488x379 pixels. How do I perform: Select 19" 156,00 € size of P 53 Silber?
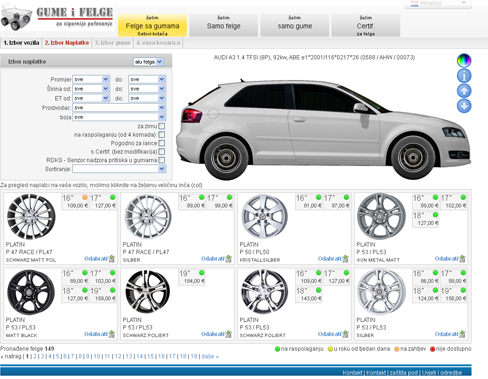click(x=453, y=294)
